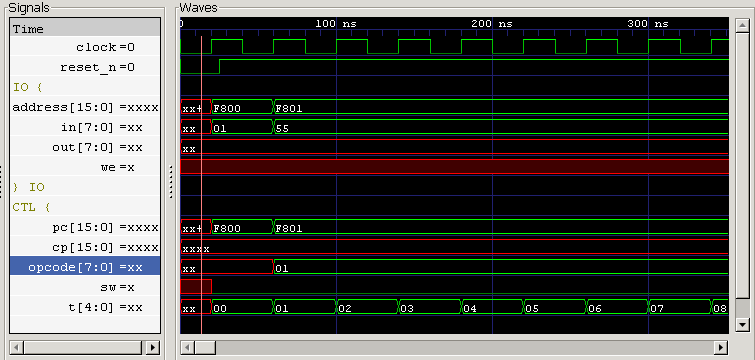Click the waves horizontal scrollbar right arrow
This screenshot has height=360, width=755.
point(721,347)
